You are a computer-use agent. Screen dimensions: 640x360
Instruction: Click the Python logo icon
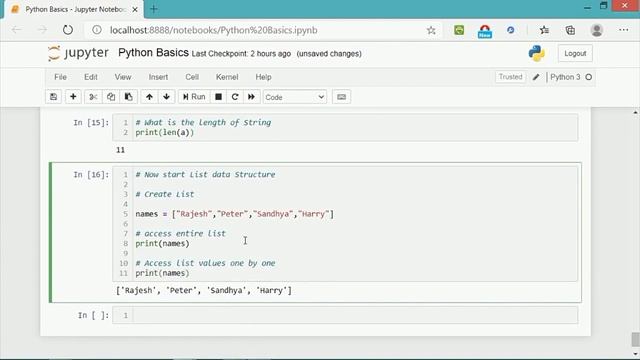(x=536, y=53)
